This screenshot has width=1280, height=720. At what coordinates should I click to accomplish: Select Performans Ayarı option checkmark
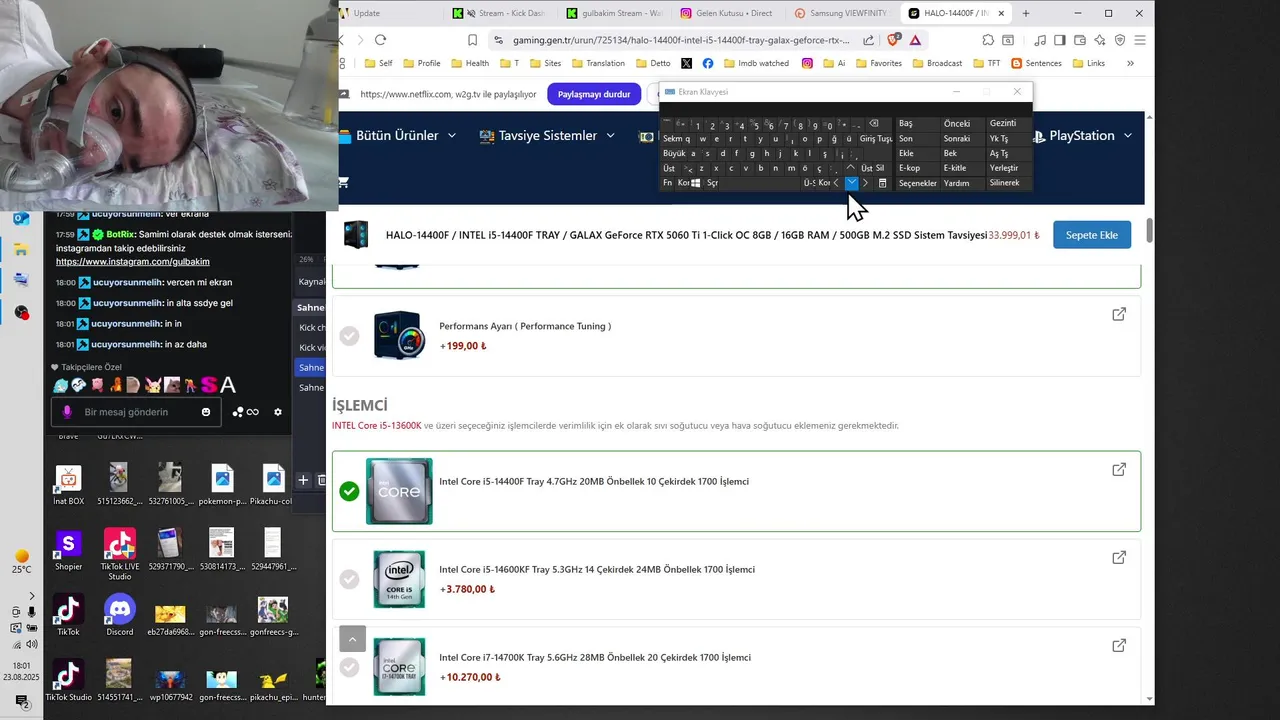pyautogui.click(x=349, y=336)
